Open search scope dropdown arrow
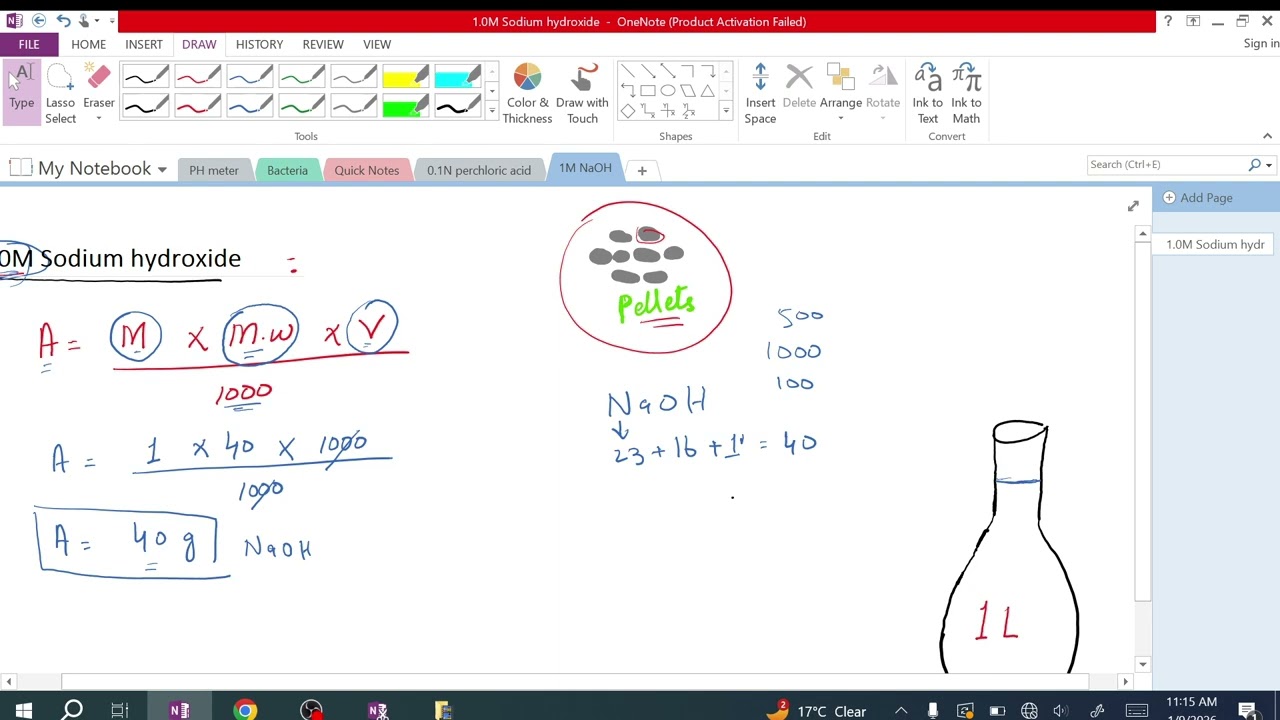 [x=1268, y=165]
